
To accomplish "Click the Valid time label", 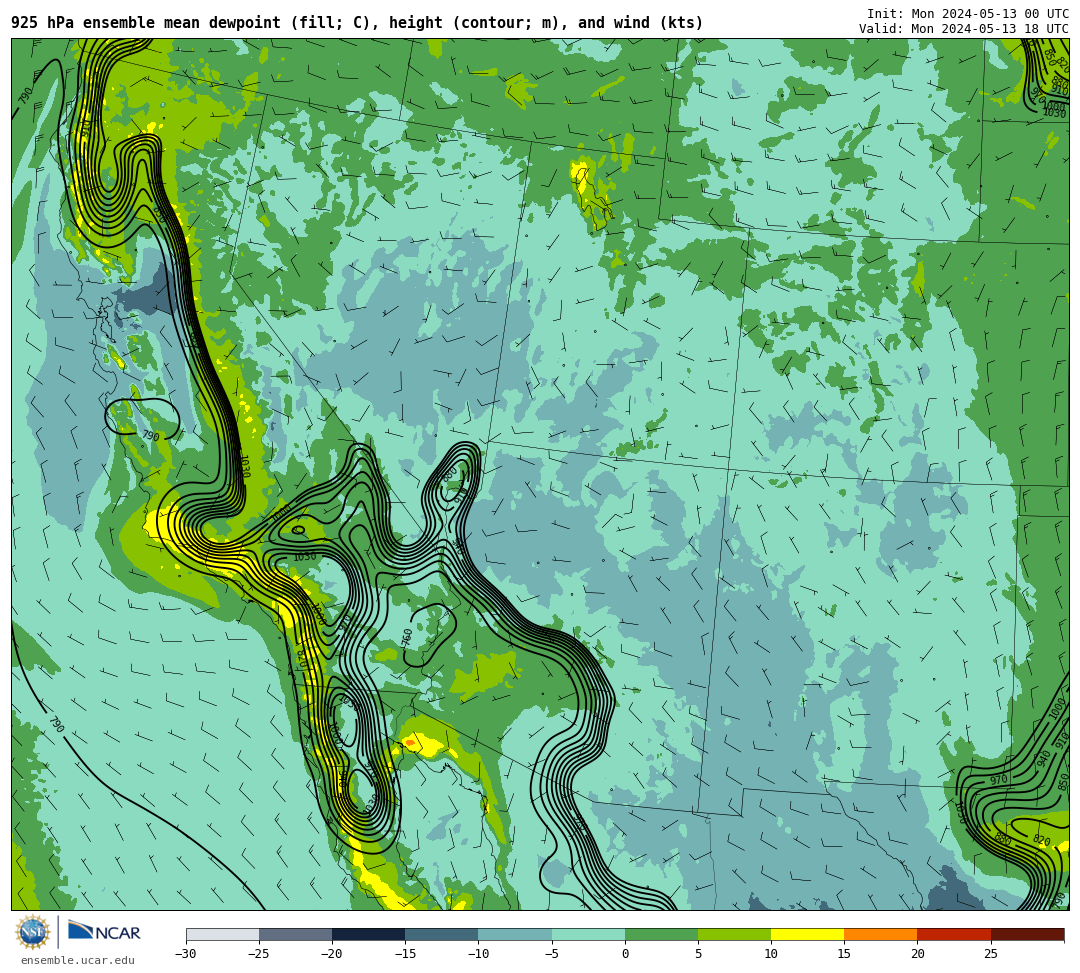I will 964,28.
